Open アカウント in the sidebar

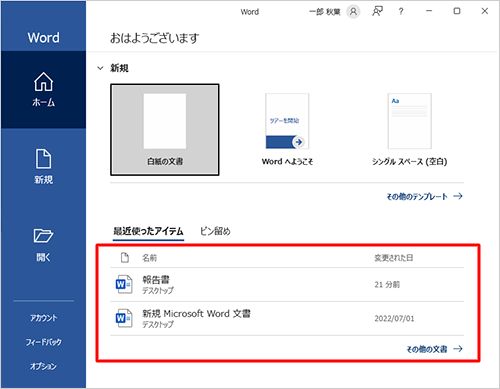click(43, 318)
